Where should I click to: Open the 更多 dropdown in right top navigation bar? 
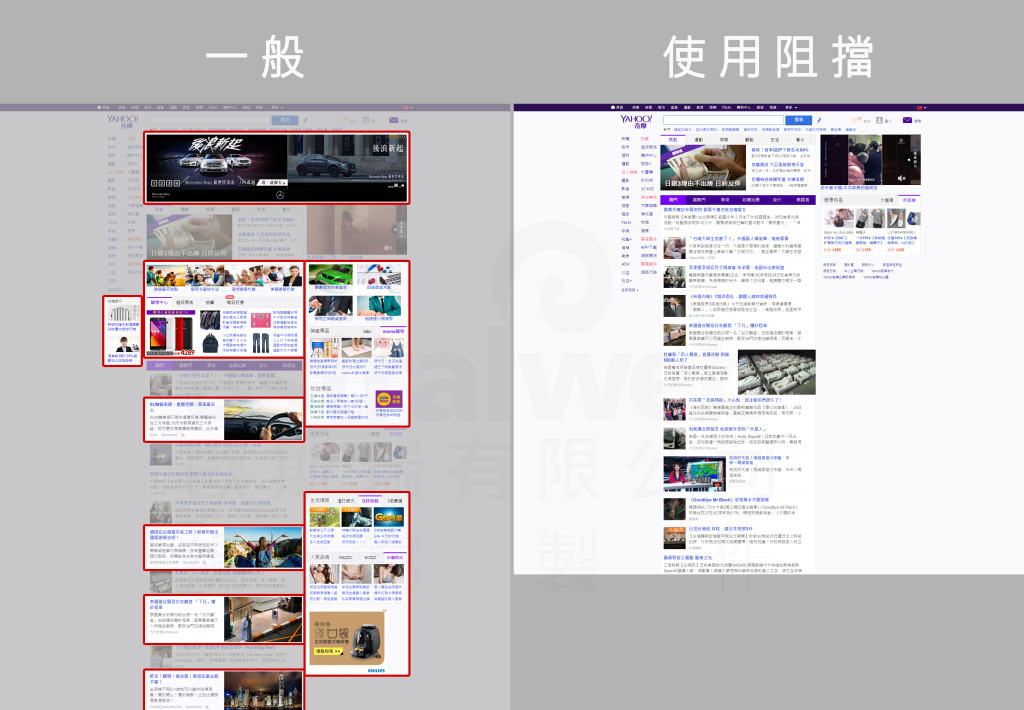pos(790,107)
